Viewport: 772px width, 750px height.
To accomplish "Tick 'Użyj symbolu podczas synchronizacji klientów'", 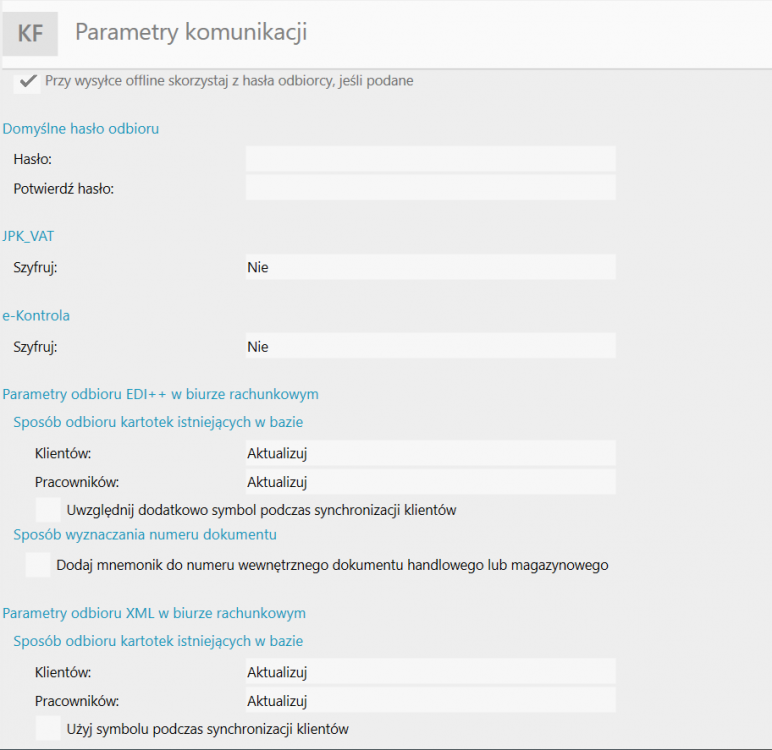I will [48, 728].
